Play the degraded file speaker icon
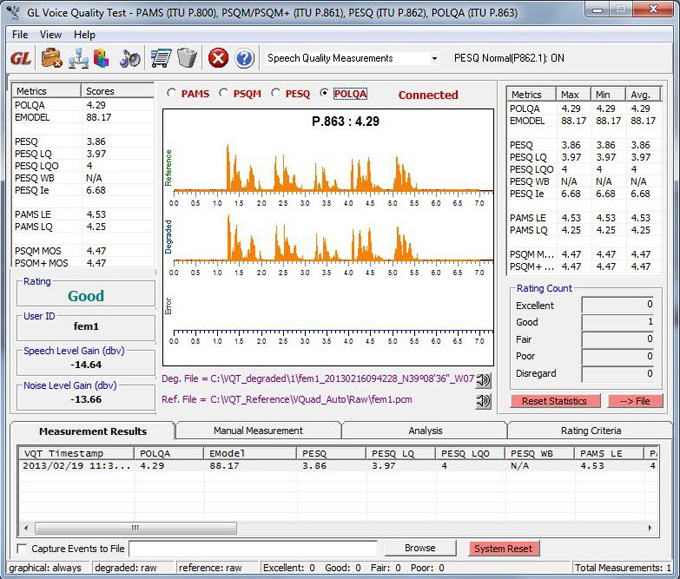Viewport: 680px width, 579px height. click(483, 380)
